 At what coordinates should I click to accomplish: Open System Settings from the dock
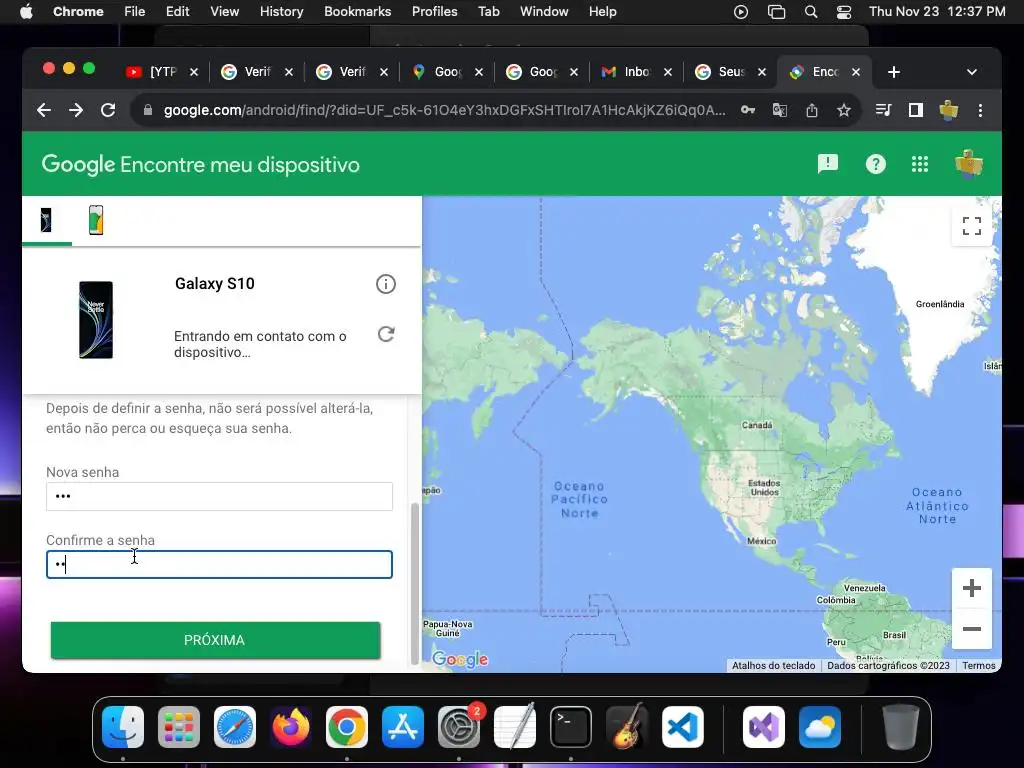point(459,727)
